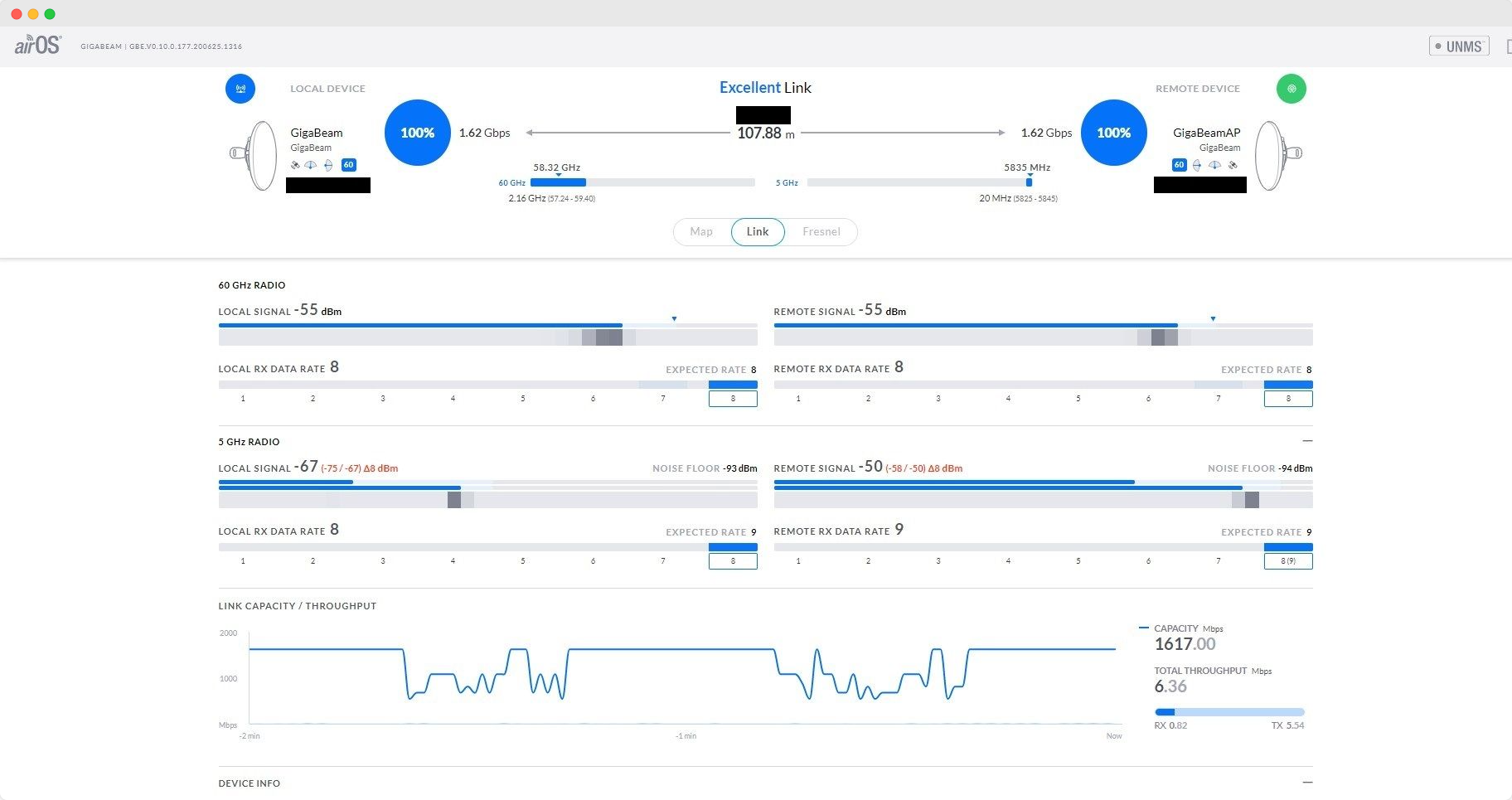Viewport: 1512px width, 800px height.
Task: Click the remote GigaBeamAP device name
Action: [x=1207, y=133]
